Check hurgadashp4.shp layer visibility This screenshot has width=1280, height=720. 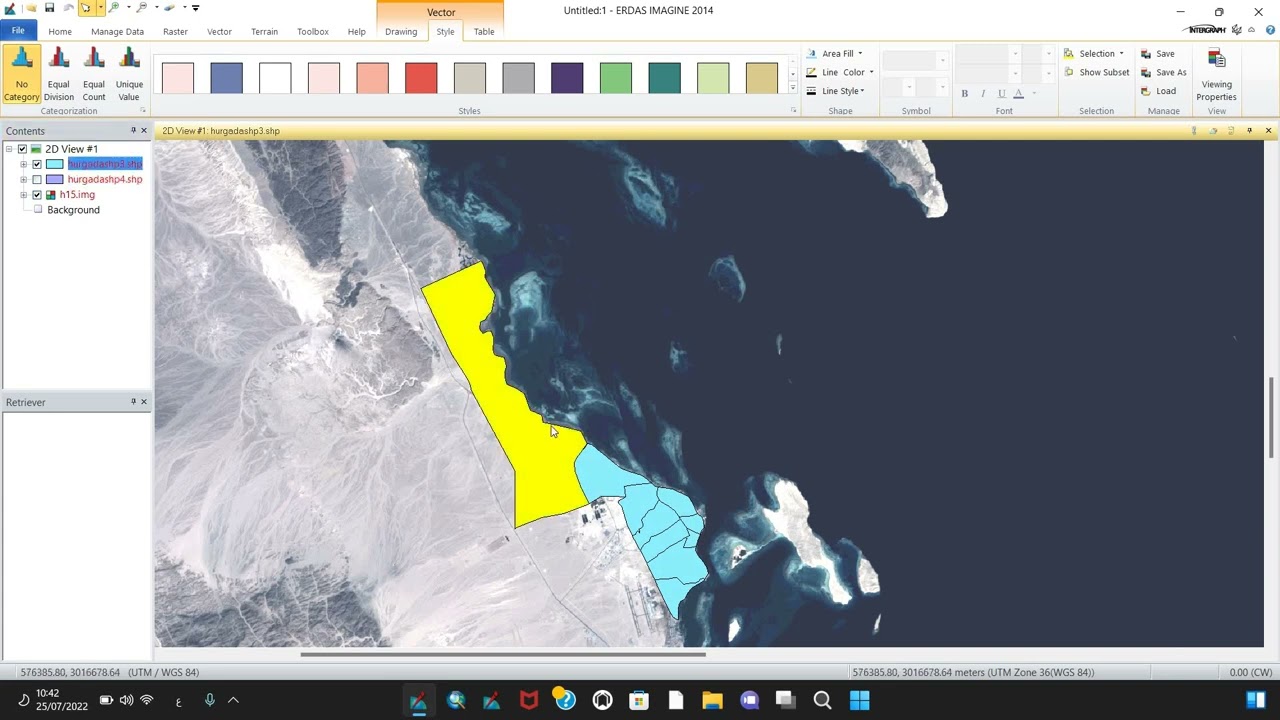(37, 180)
